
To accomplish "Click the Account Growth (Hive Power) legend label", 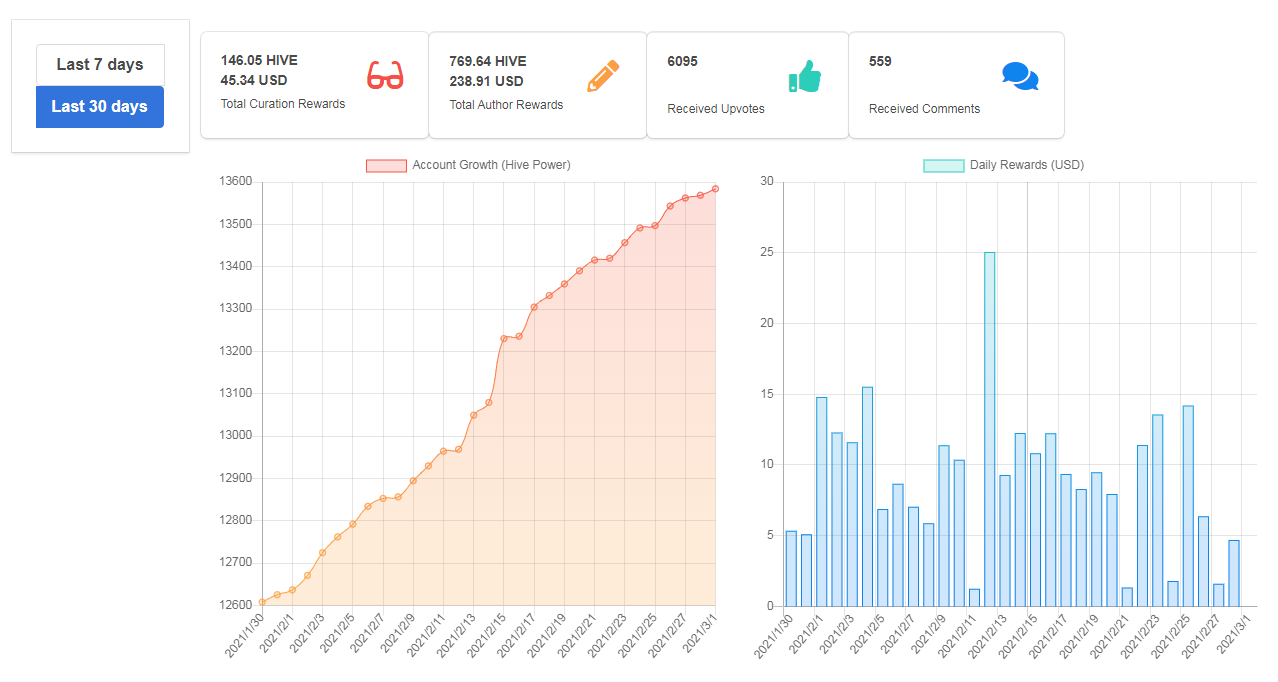I will coord(491,165).
